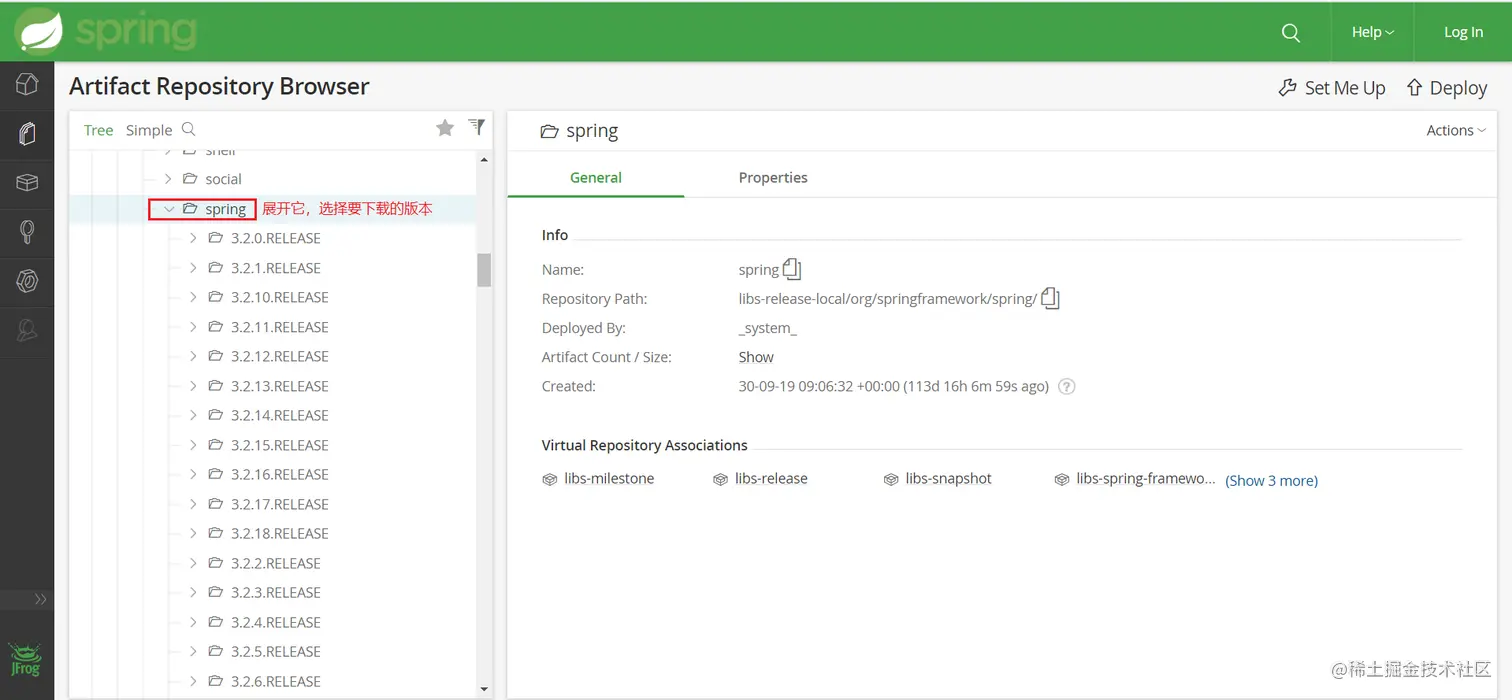Open the Builds sidebar icon
Screen dimensions: 1512x700
click(x=27, y=232)
